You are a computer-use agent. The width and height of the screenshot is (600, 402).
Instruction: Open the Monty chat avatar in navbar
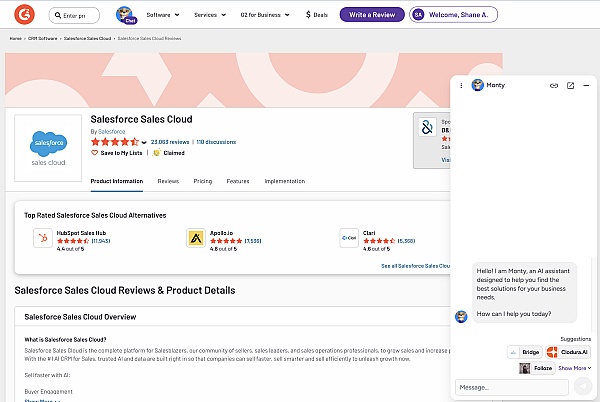126,15
